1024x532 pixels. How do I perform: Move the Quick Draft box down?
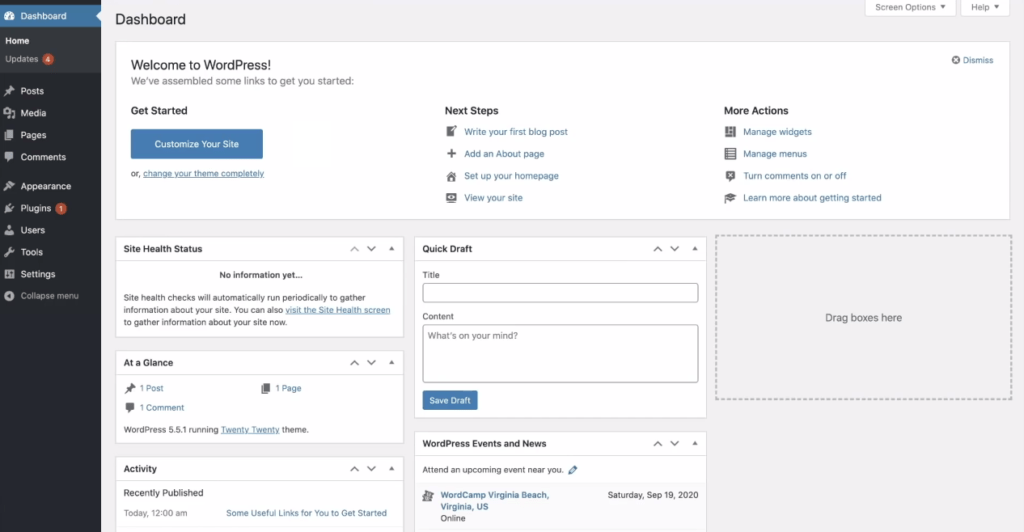pos(675,249)
